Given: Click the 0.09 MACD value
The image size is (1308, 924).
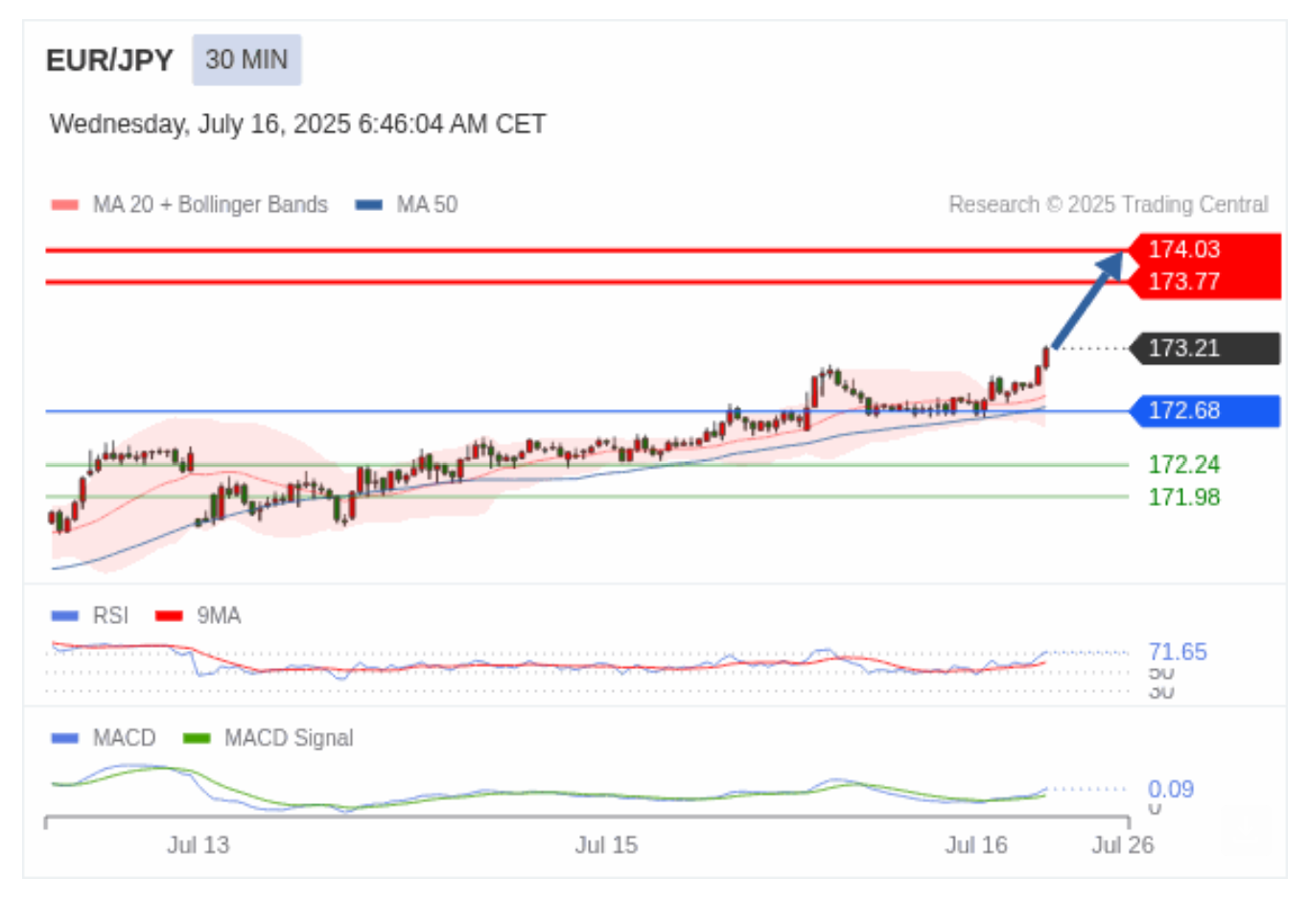Looking at the screenshot, I should click(1171, 789).
